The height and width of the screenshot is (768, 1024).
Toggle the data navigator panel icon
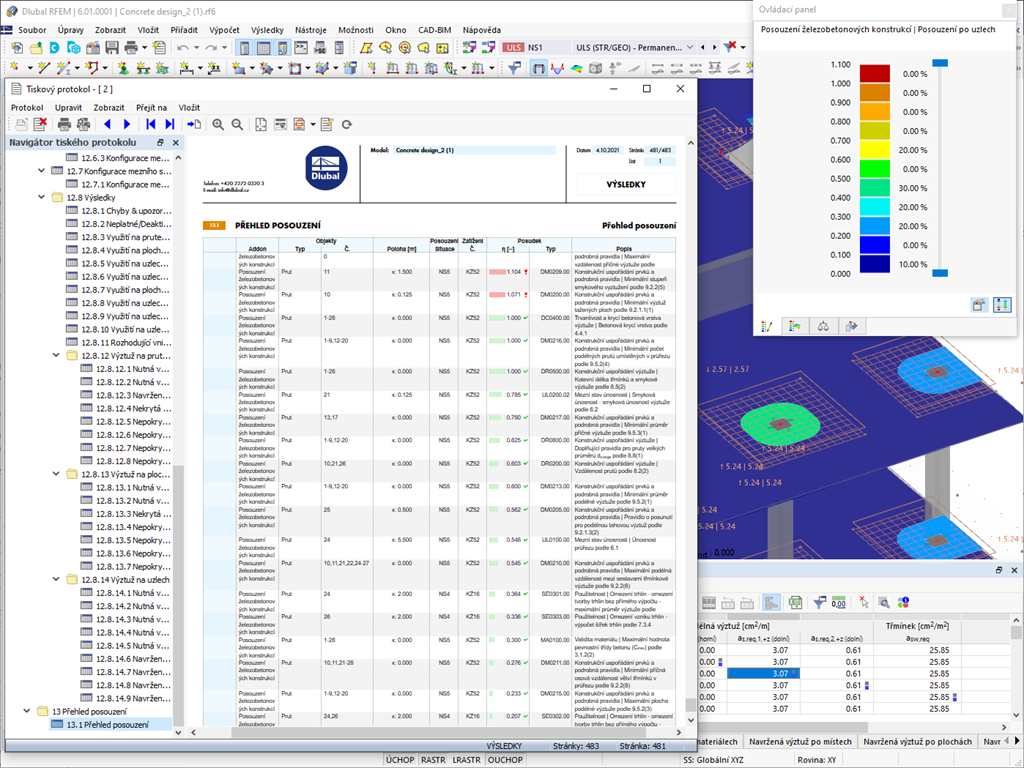pos(244,48)
